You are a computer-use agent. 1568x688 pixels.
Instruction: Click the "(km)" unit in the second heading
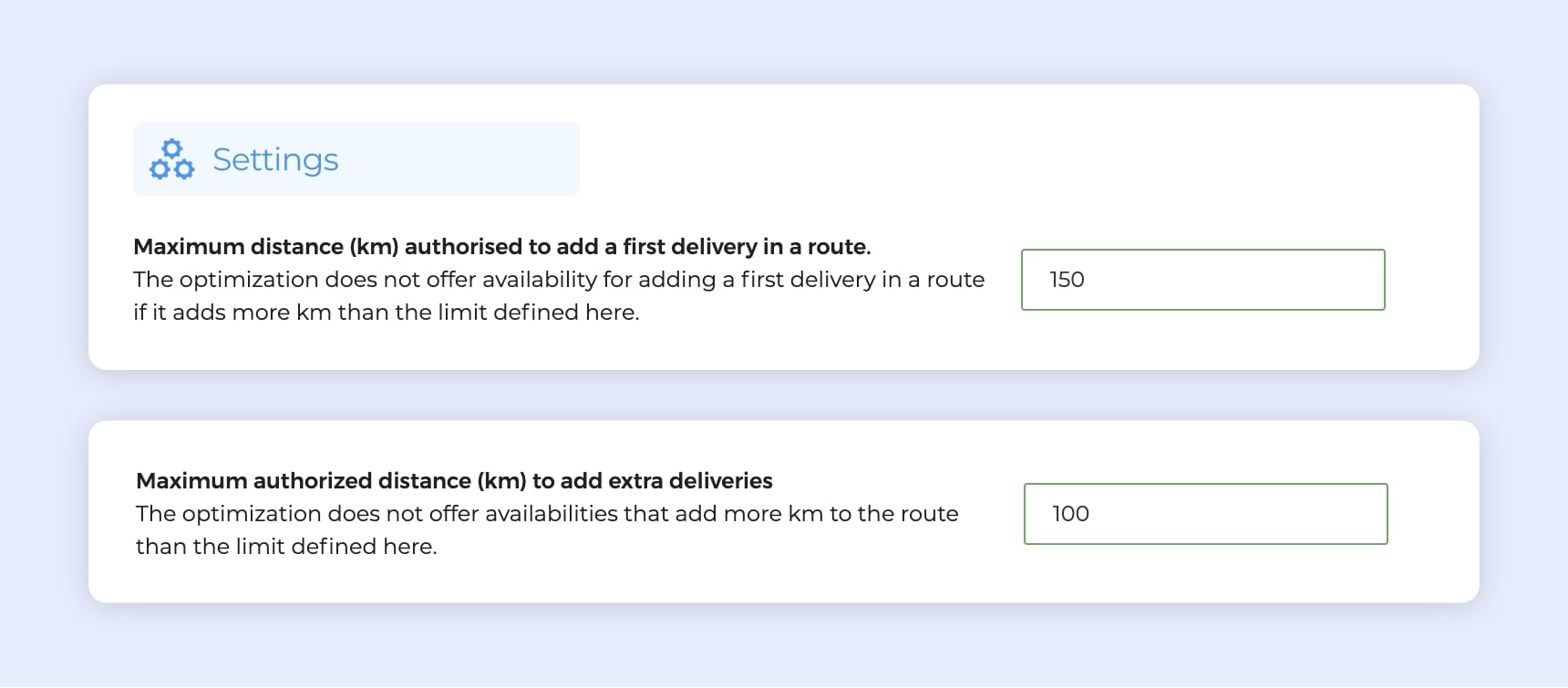pyautogui.click(x=501, y=481)
